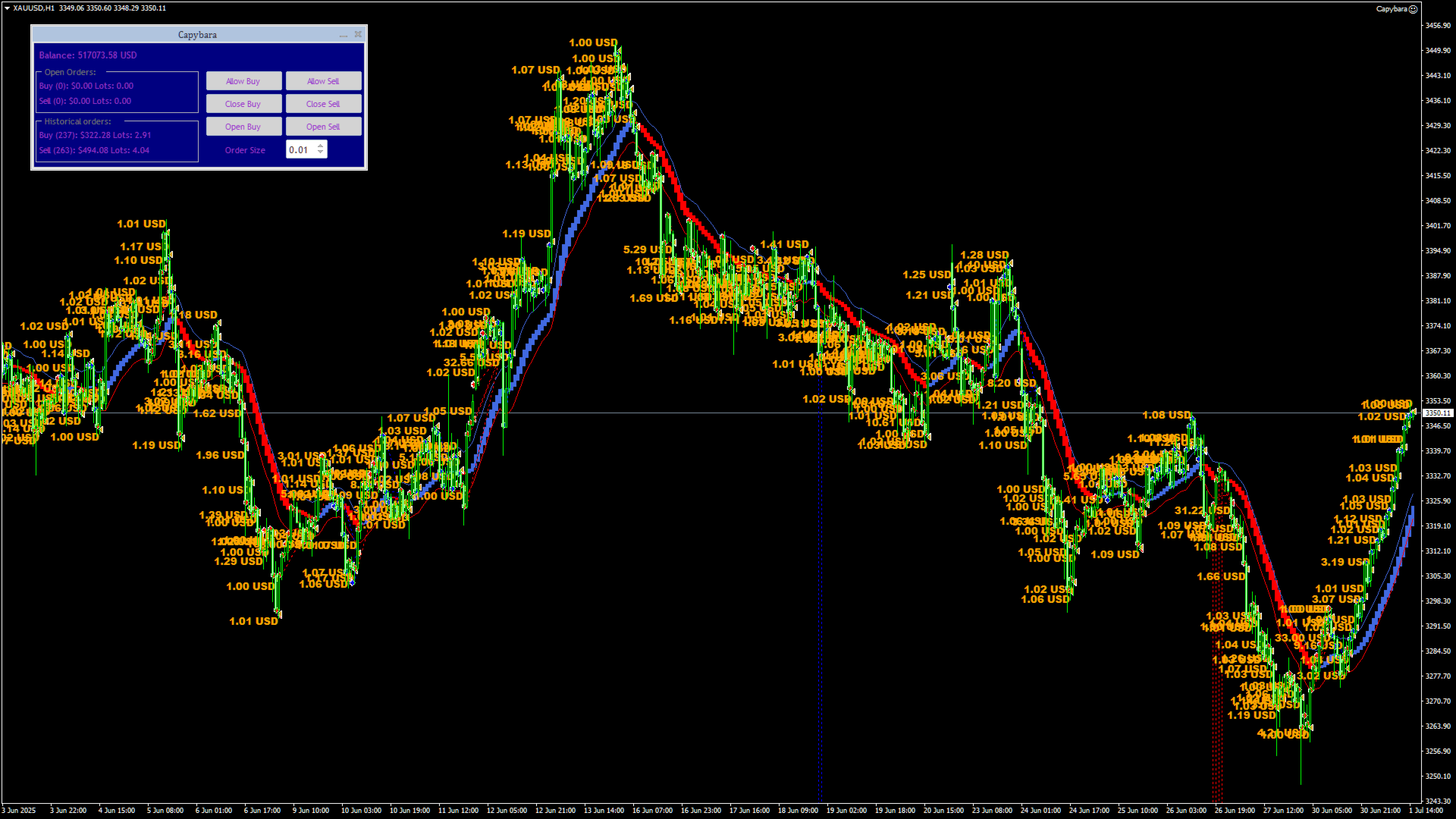
Task: Click the Capybara panel title bar
Action: 197,35
